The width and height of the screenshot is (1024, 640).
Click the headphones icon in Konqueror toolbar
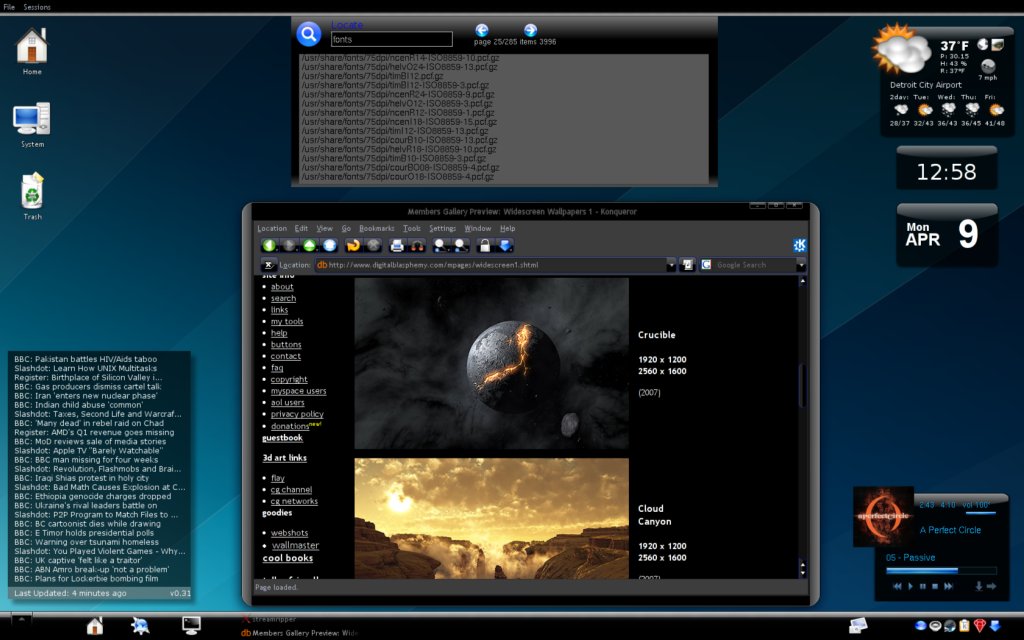[x=417, y=246]
